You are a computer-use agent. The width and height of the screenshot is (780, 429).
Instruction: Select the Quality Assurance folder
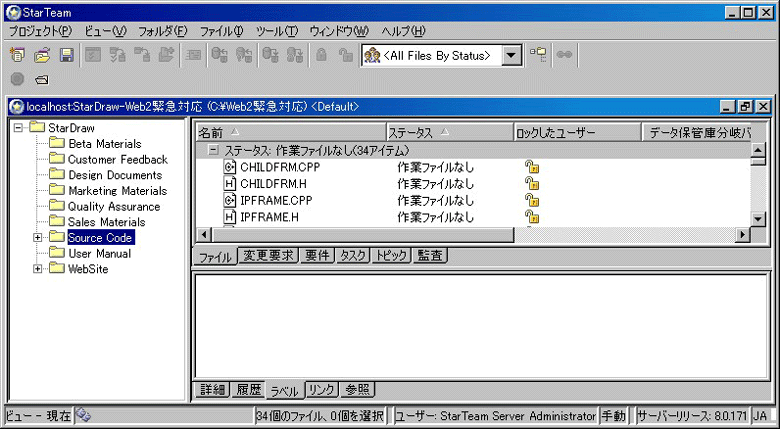[114, 207]
